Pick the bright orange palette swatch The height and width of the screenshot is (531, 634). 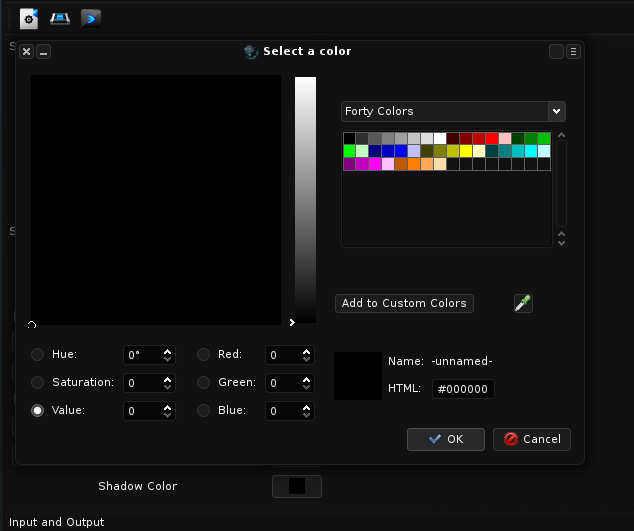click(414, 164)
